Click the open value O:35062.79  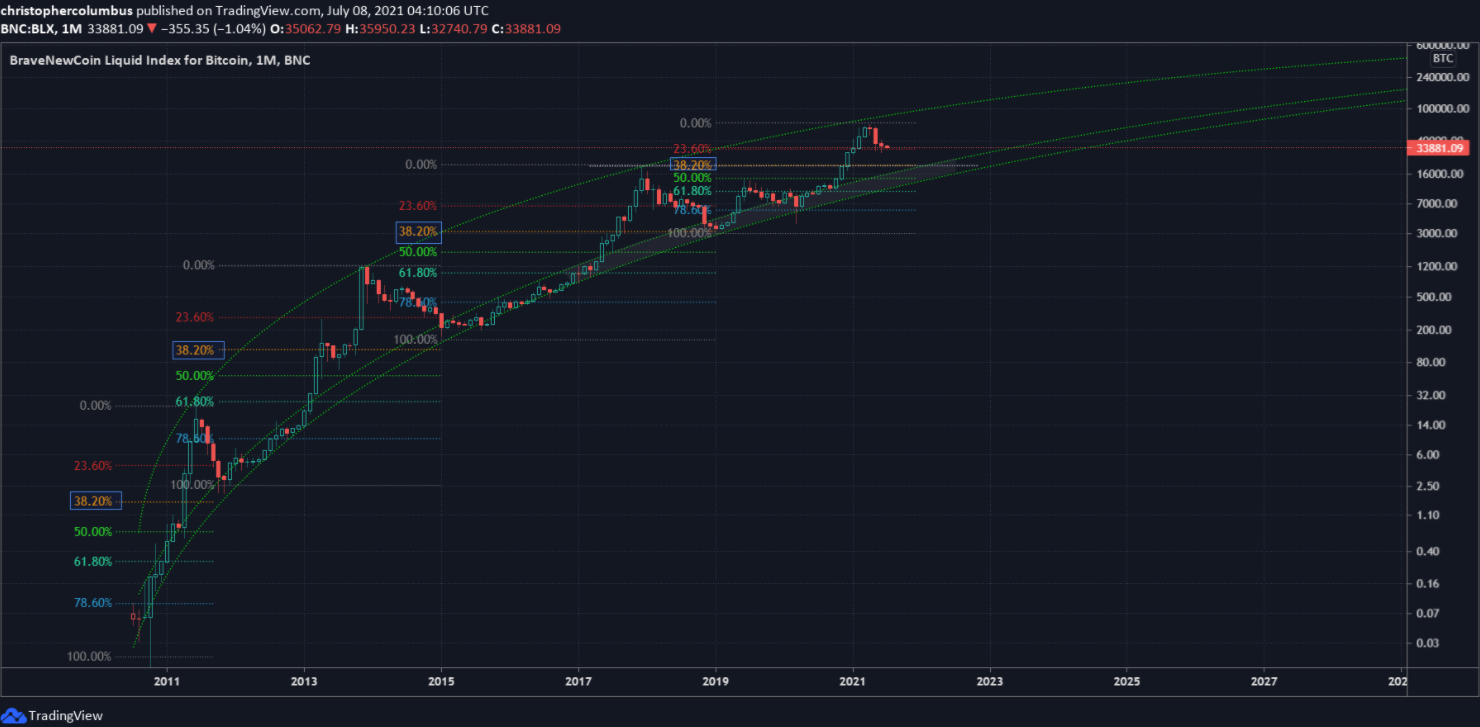(x=303, y=29)
